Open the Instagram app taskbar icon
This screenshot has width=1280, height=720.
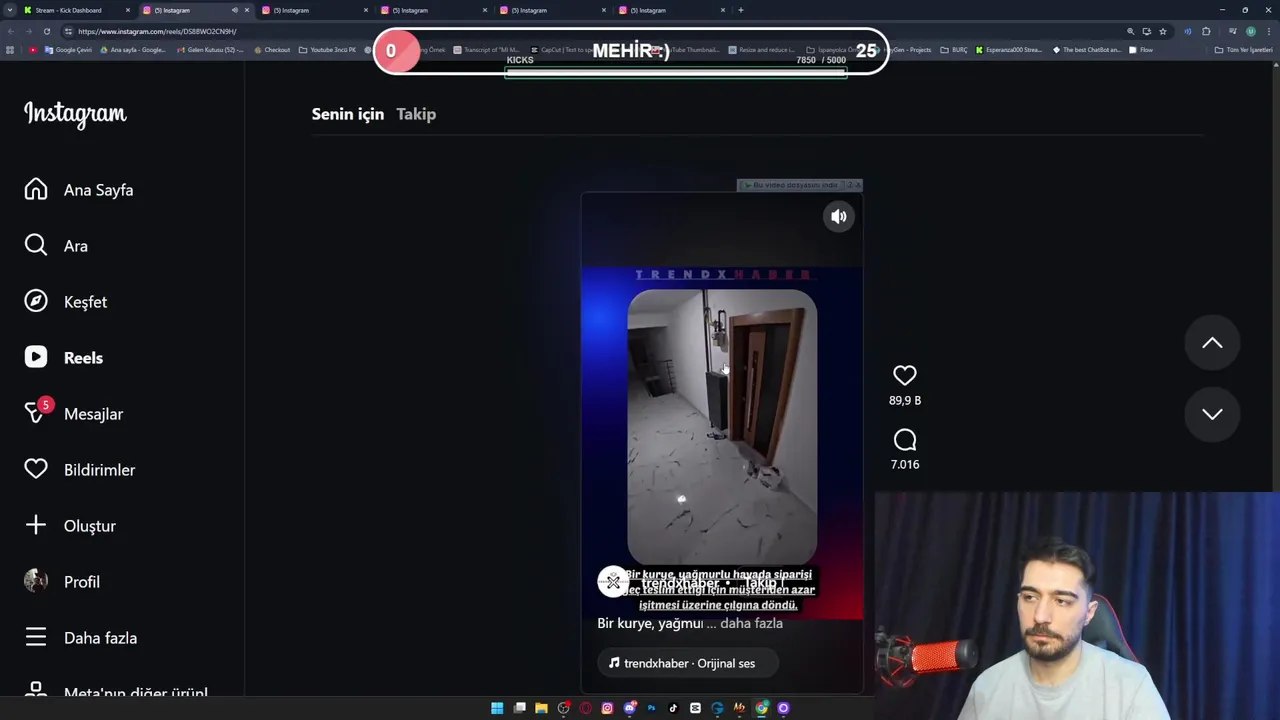(x=607, y=708)
